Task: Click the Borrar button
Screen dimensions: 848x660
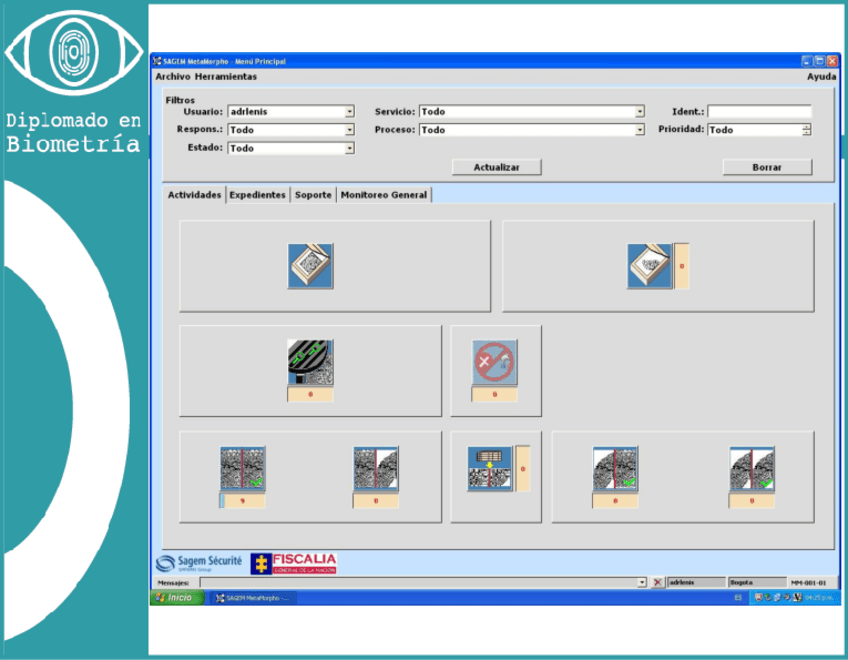Action: coord(767,167)
